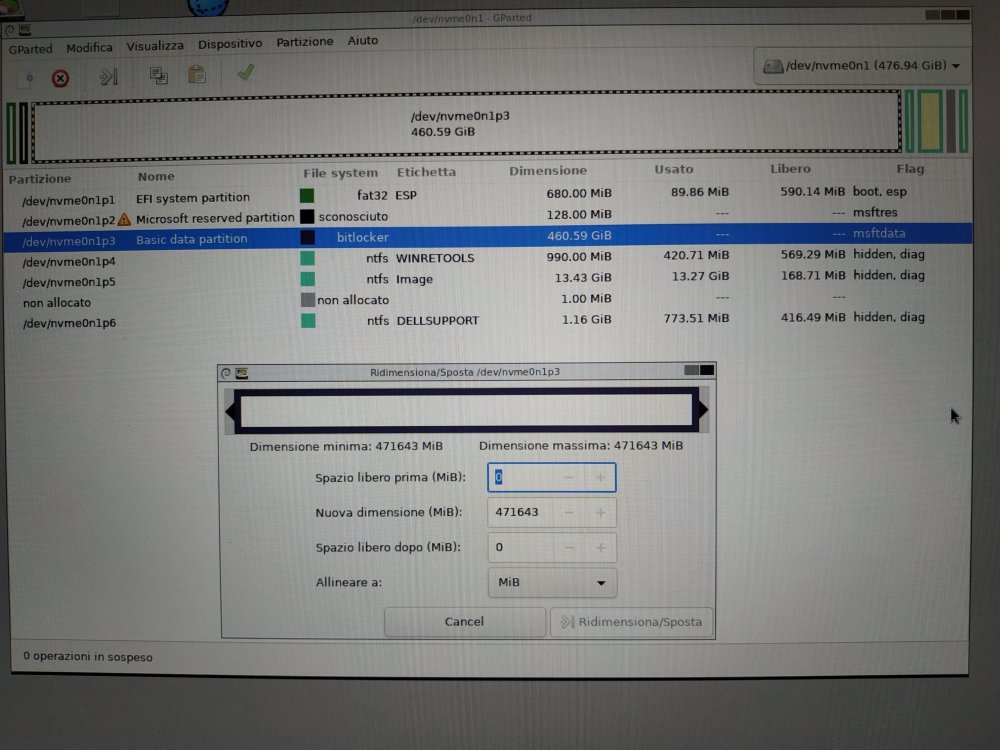Image resolution: width=1000 pixels, height=750 pixels.
Task: Click the GParted main window menu icon
Action: (25, 30)
